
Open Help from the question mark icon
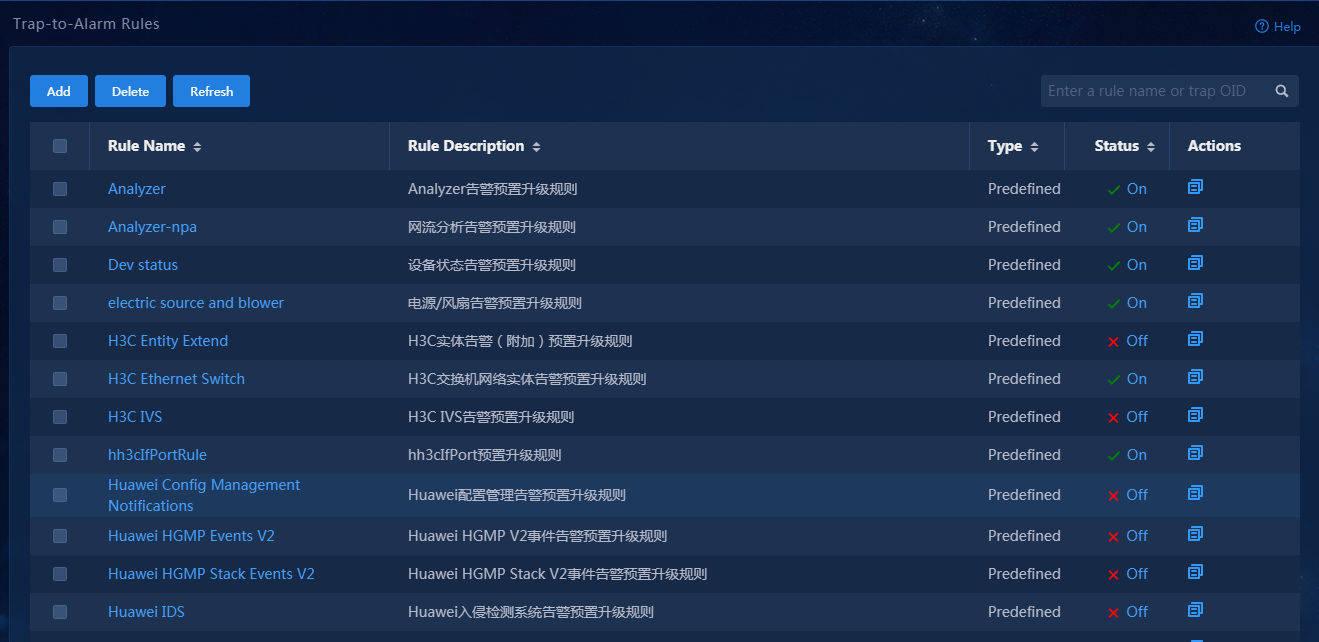[1262, 27]
